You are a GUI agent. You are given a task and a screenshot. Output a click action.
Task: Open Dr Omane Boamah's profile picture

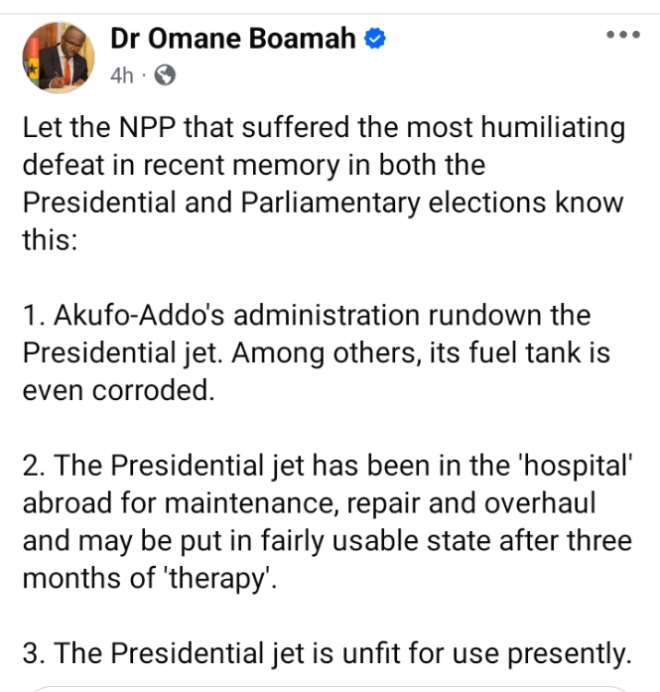58,57
